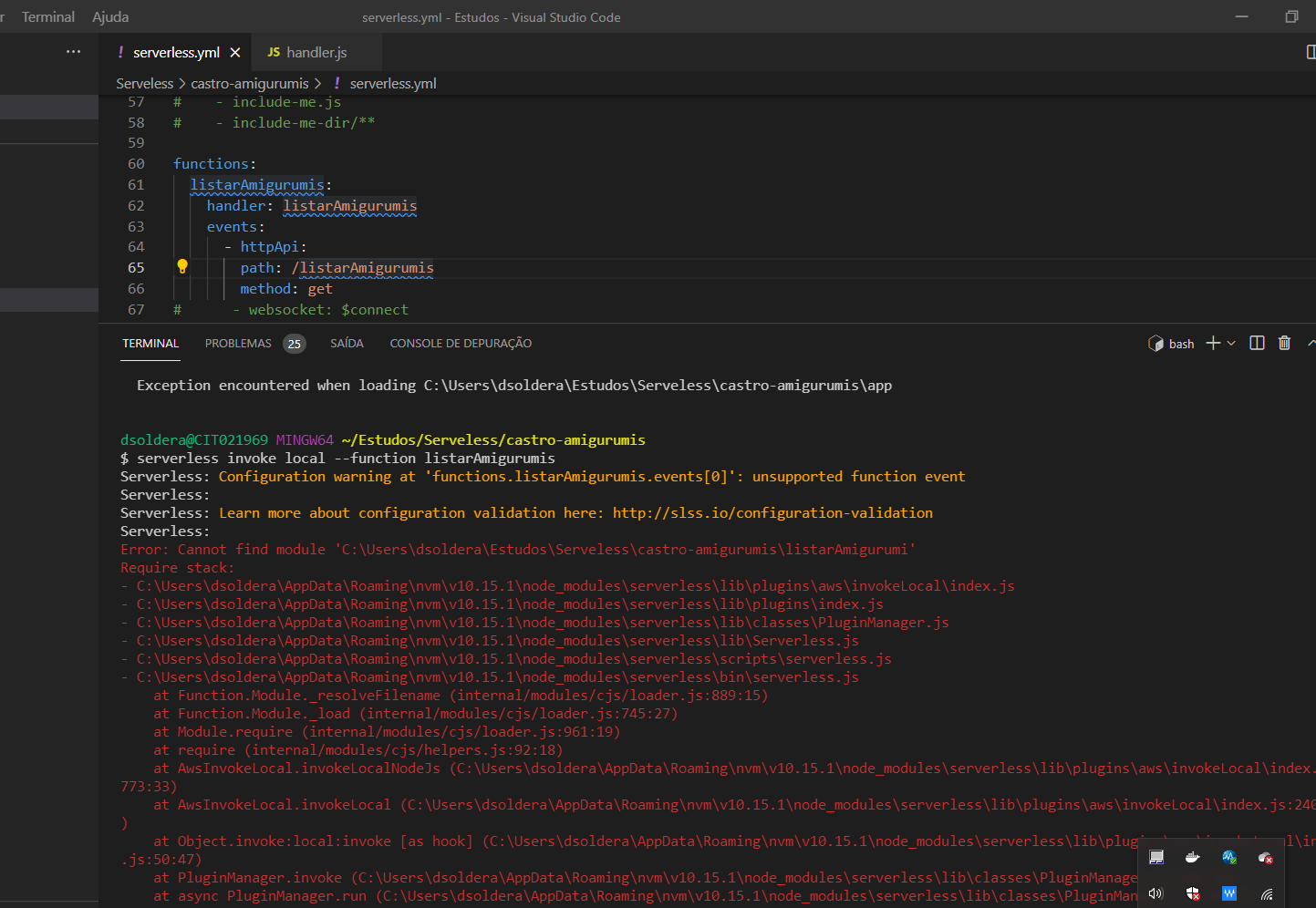The height and width of the screenshot is (908, 1316).
Task: Click the blue waveform W tray icon
Action: click(x=1229, y=893)
